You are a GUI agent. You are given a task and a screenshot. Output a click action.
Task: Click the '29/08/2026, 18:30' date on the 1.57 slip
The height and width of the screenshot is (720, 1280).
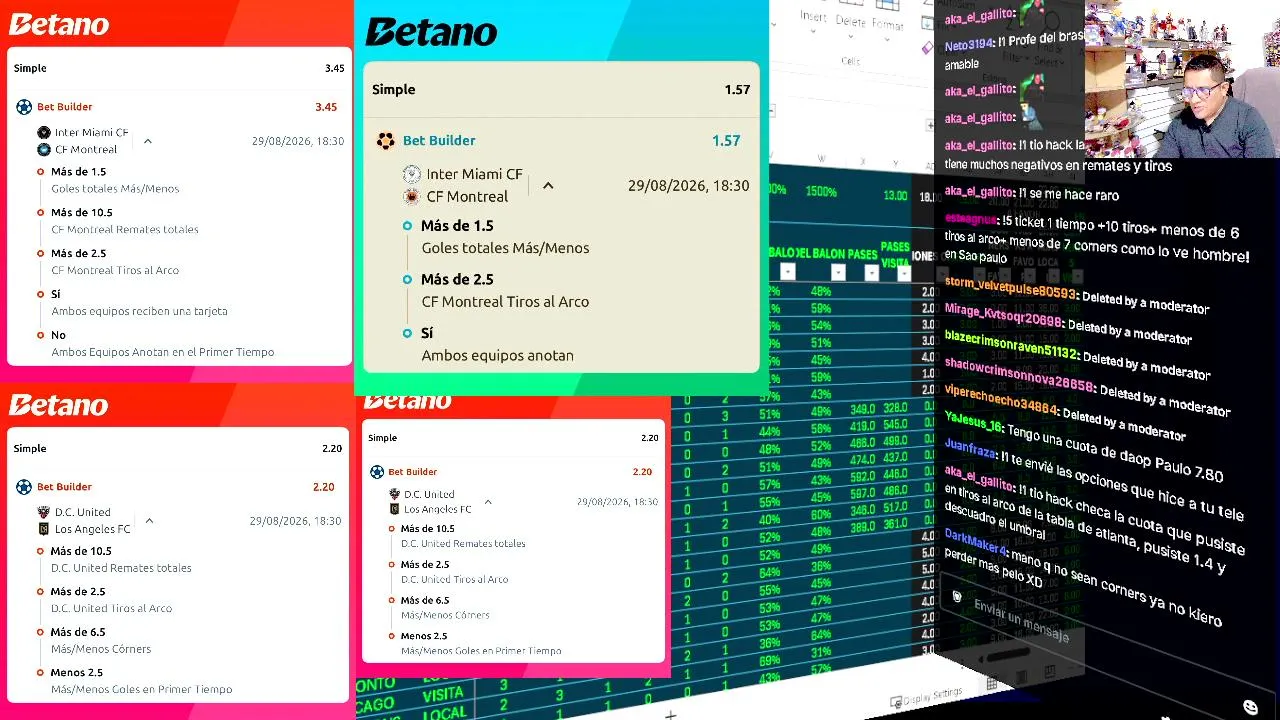688,186
